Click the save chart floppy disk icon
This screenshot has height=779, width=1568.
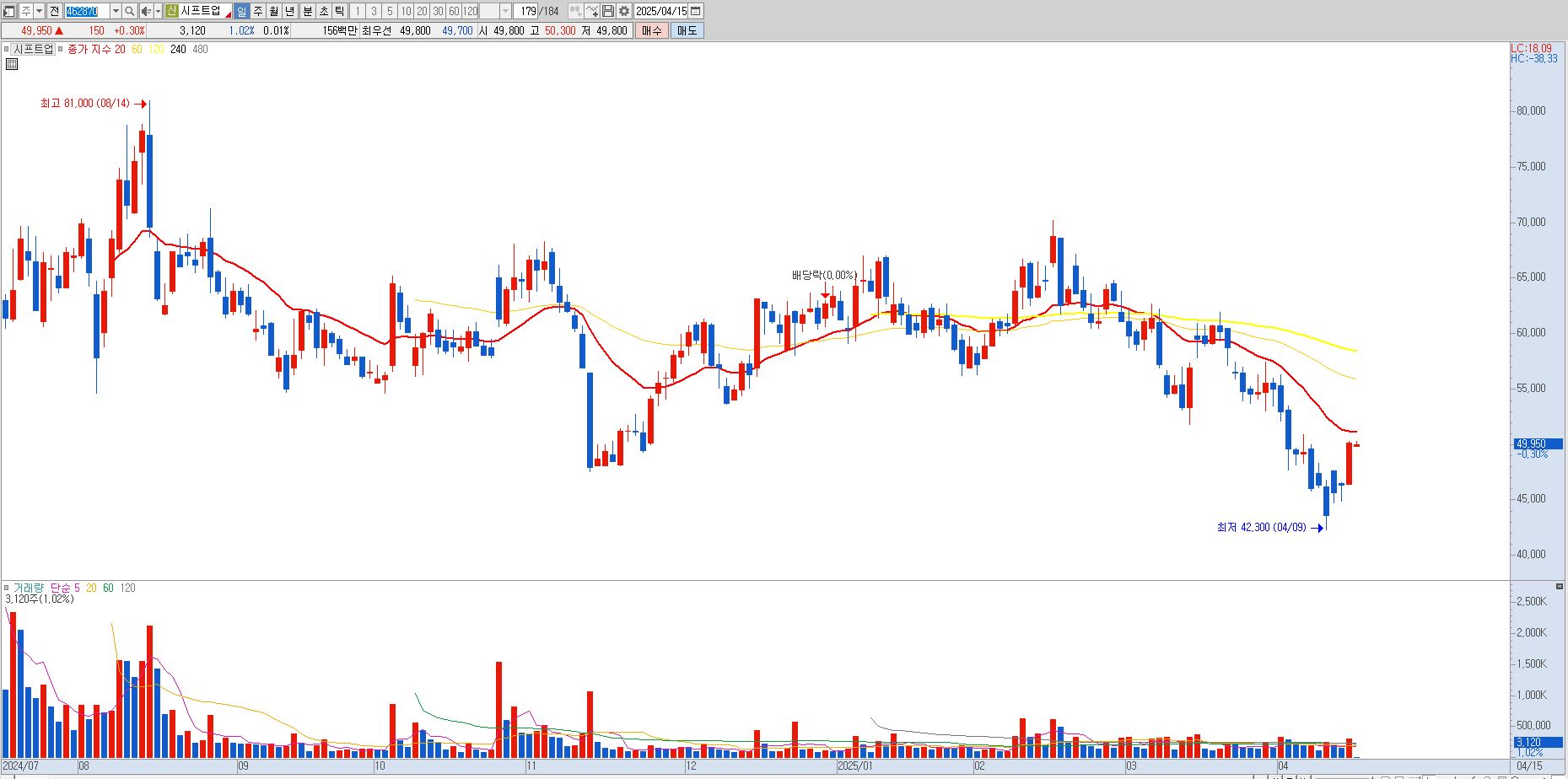point(608,11)
